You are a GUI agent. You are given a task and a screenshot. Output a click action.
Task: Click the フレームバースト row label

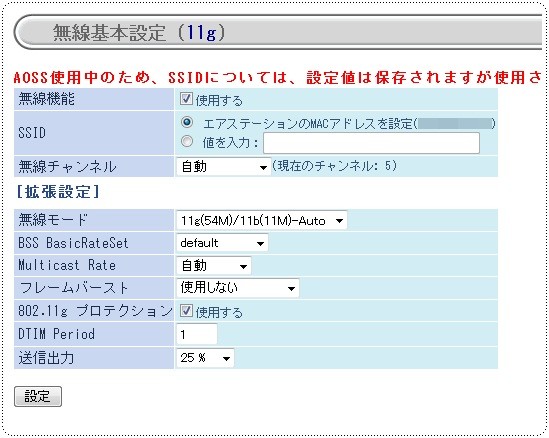73,288
